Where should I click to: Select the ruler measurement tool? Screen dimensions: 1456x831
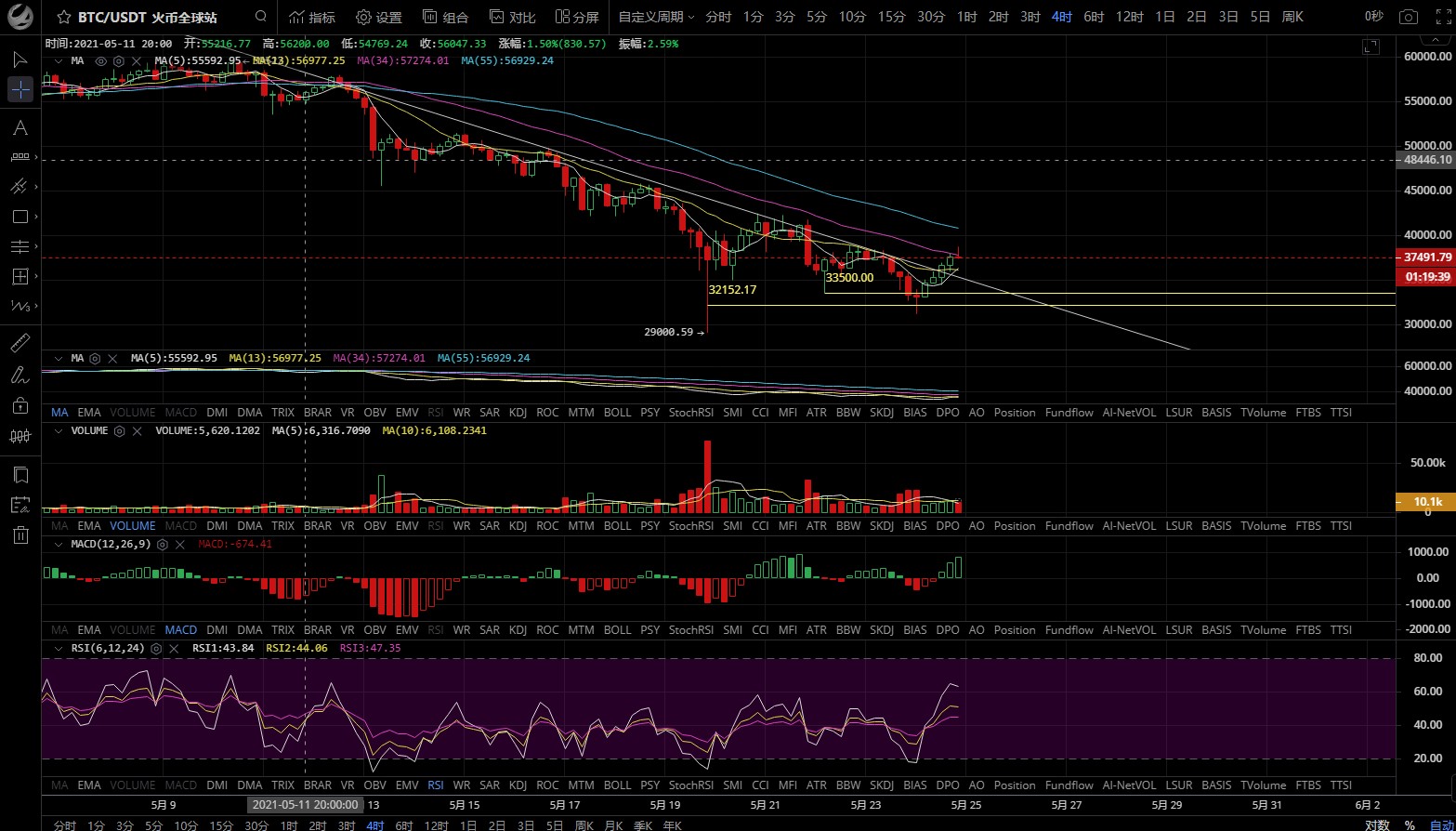tap(20, 343)
